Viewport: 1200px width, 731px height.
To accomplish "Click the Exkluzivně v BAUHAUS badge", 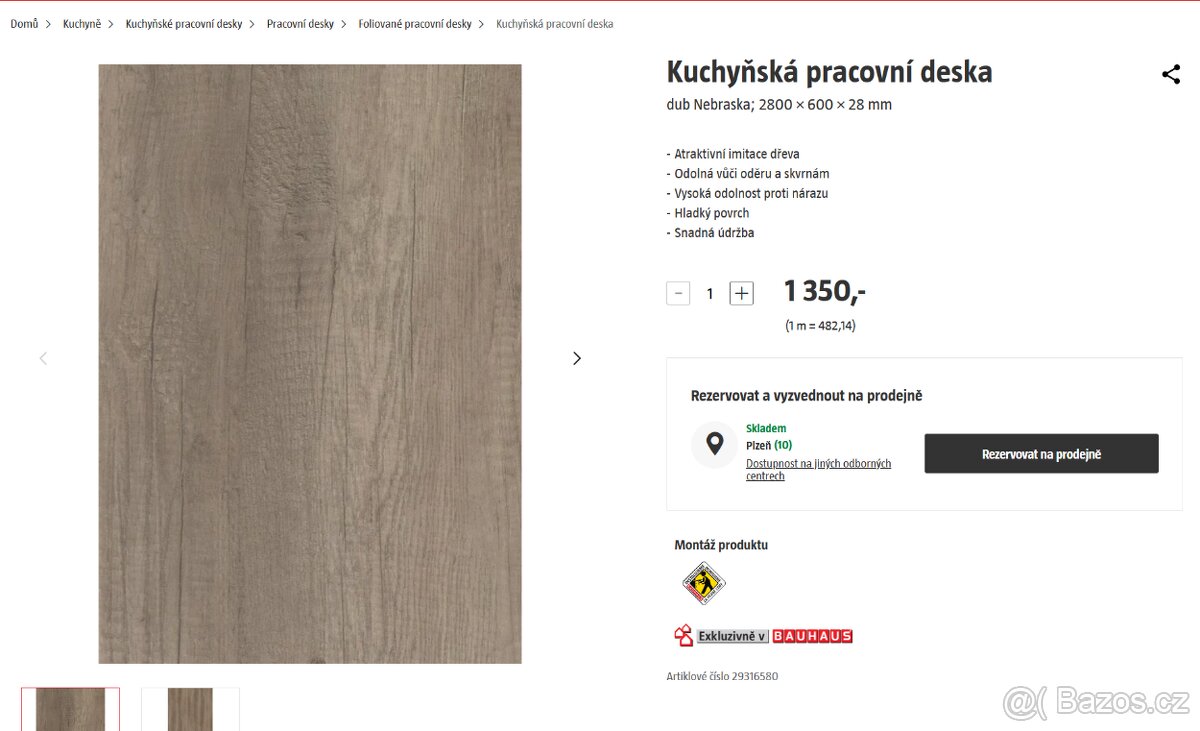I will 763,636.
